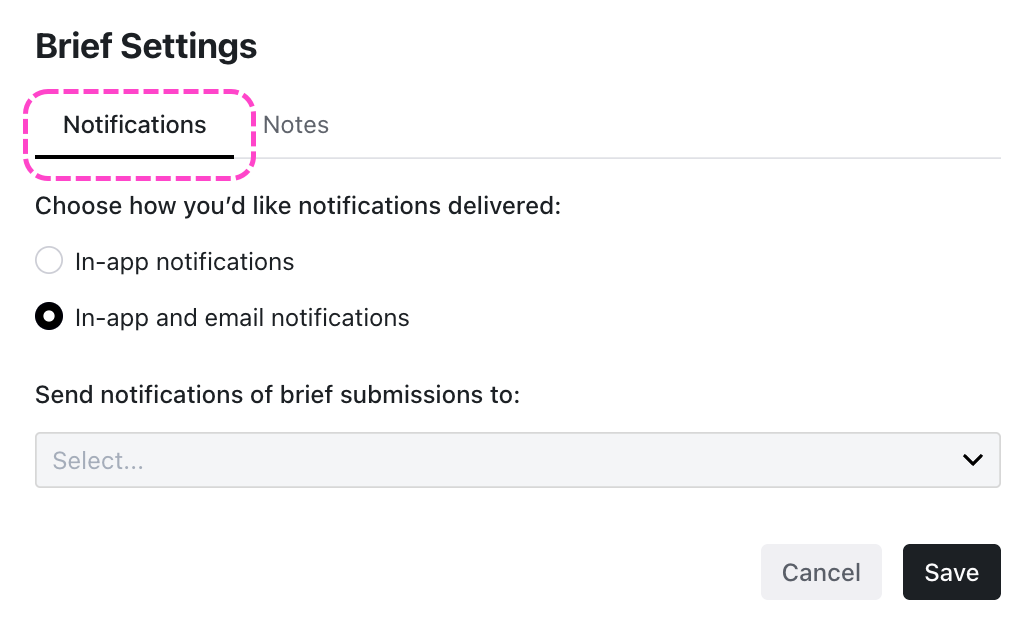1032x634 pixels.
Task: Click the black underline beneath Notifications tab
Action: point(135,156)
